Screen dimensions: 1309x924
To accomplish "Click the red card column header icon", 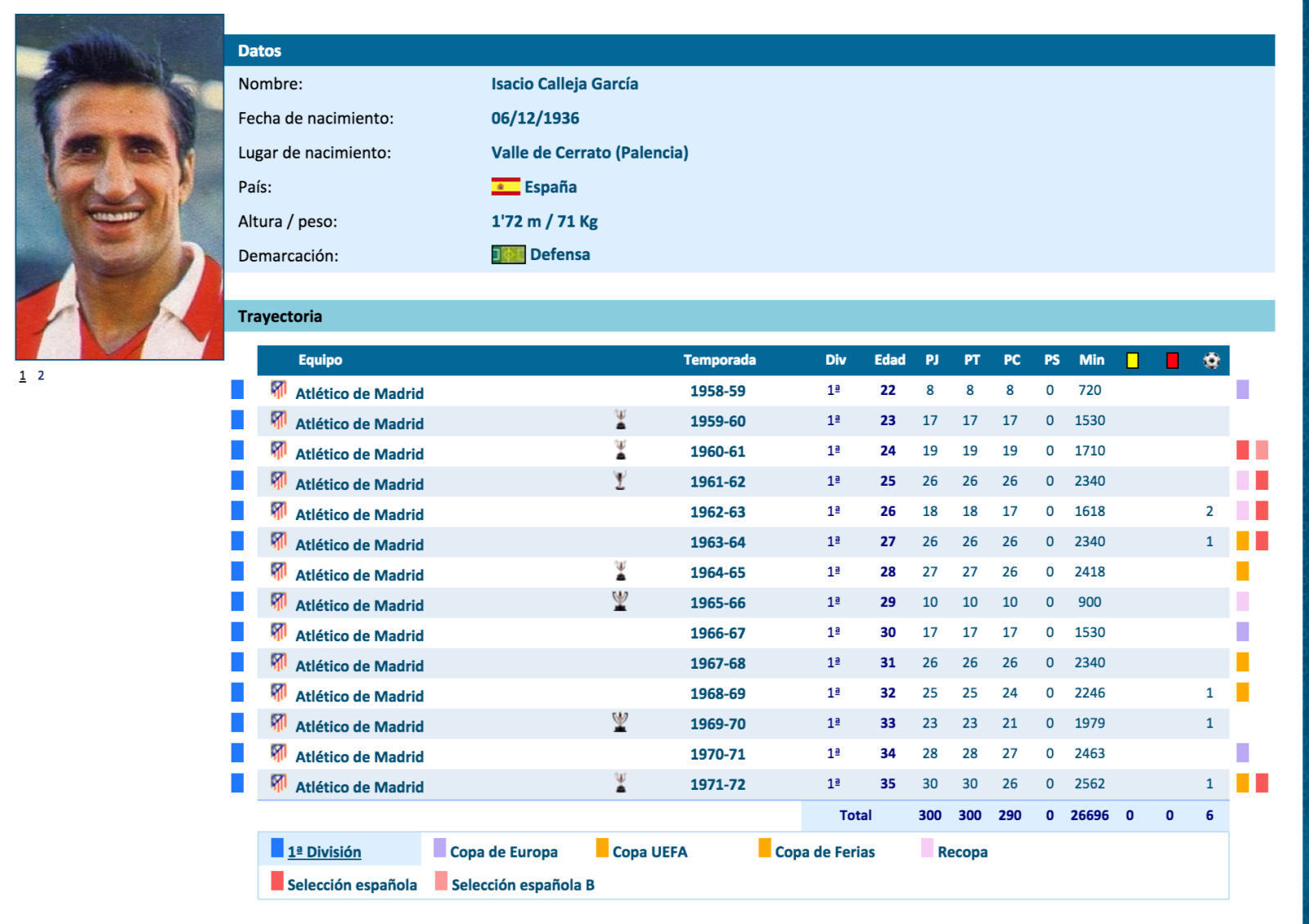I will pyautogui.click(x=1172, y=360).
